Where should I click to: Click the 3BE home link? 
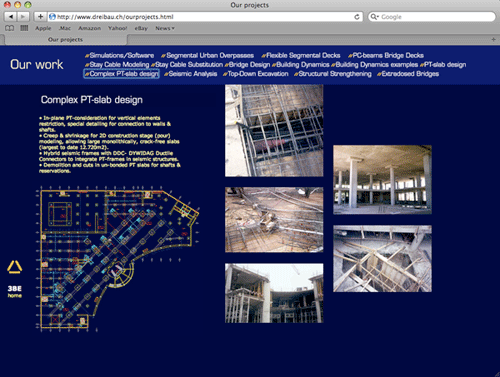(x=15, y=291)
